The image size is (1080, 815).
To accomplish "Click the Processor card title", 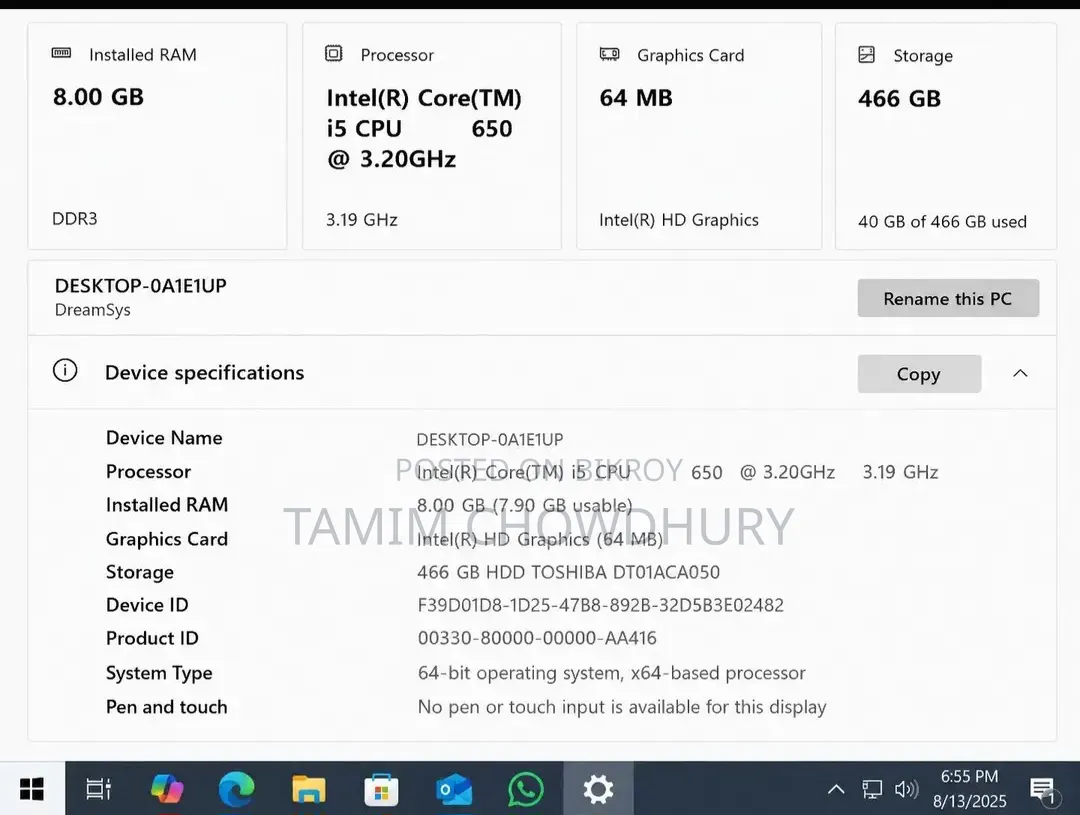I will (x=397, y=55).
